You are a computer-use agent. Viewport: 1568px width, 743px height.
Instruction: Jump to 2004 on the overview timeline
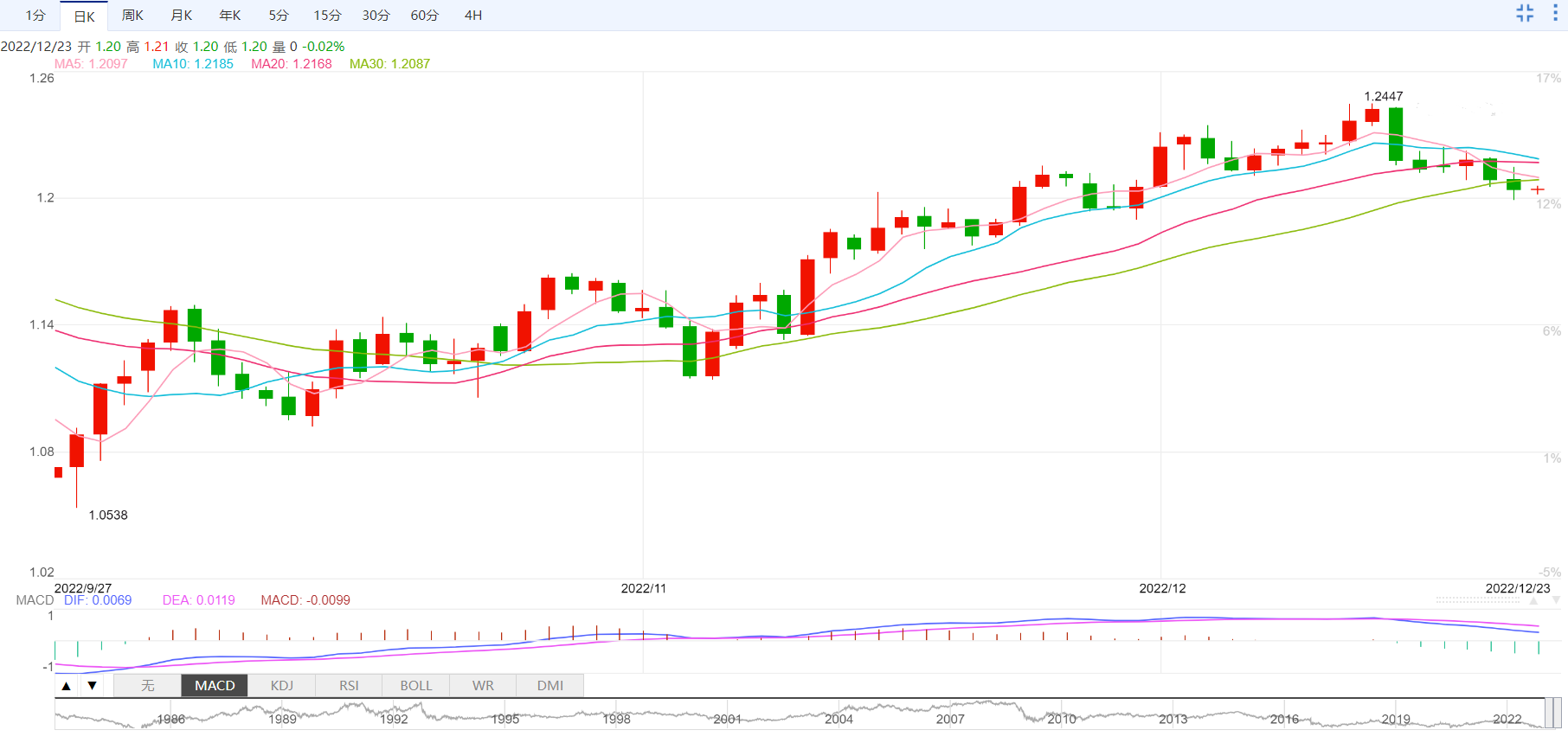click(x=839, y=720)
